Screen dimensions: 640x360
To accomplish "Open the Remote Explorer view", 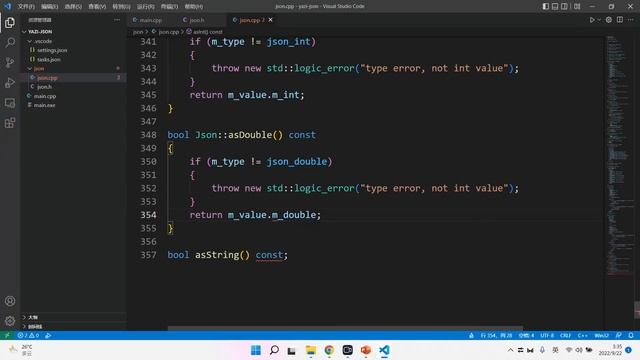I will (10, 103).
